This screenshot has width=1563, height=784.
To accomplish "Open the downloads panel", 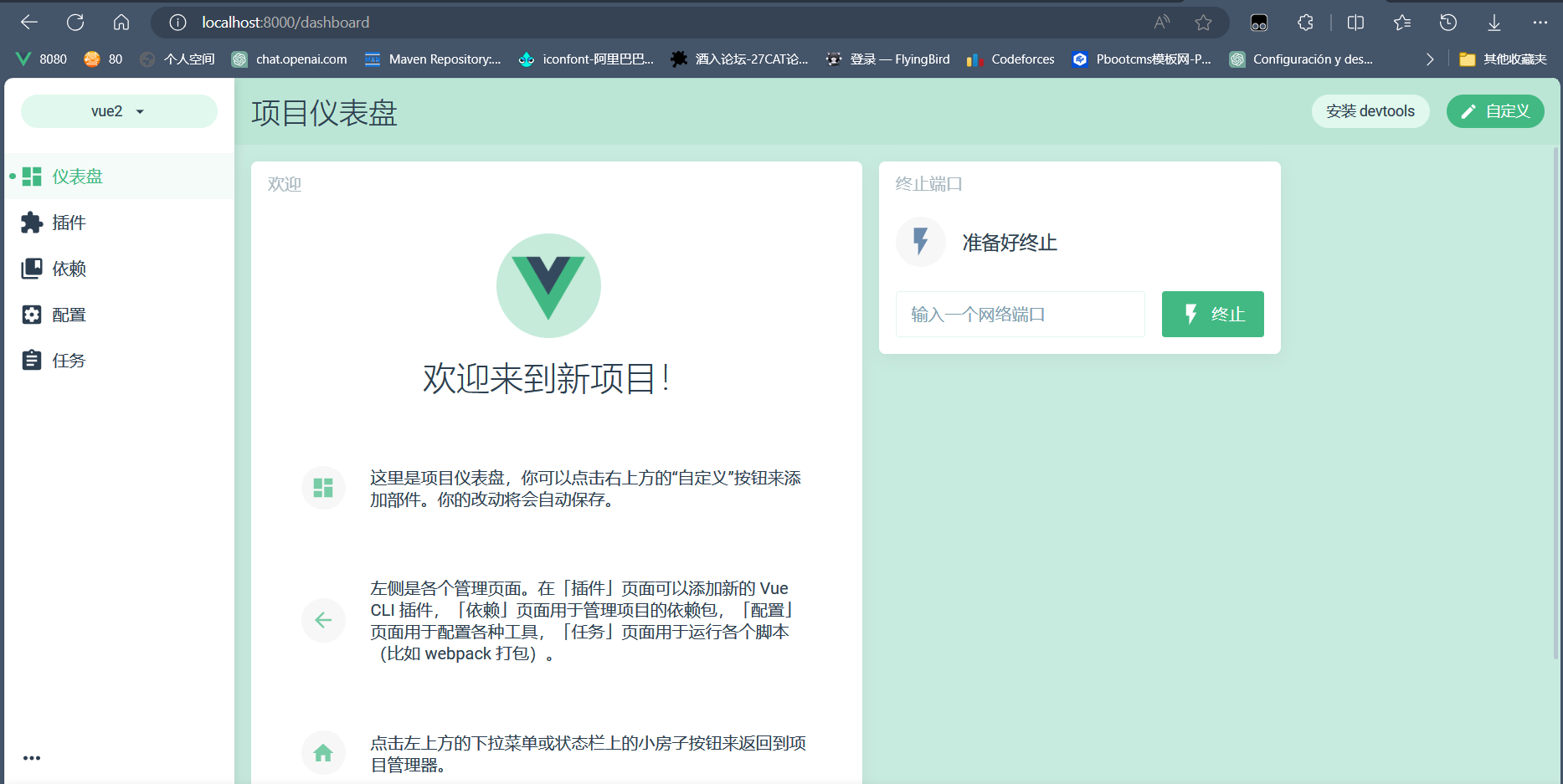I will pos(1494,23).
